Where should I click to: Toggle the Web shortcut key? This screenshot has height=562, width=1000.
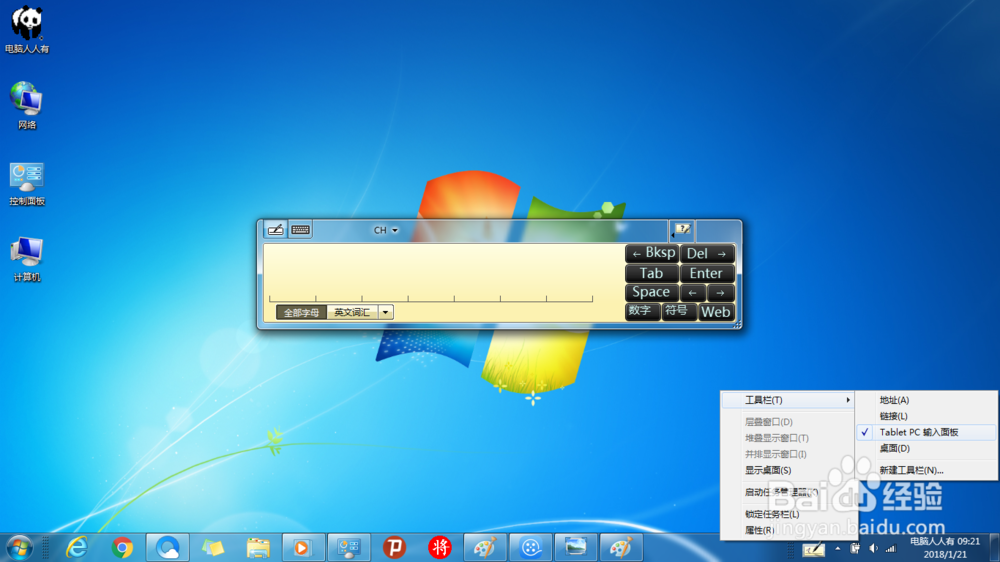716,312
